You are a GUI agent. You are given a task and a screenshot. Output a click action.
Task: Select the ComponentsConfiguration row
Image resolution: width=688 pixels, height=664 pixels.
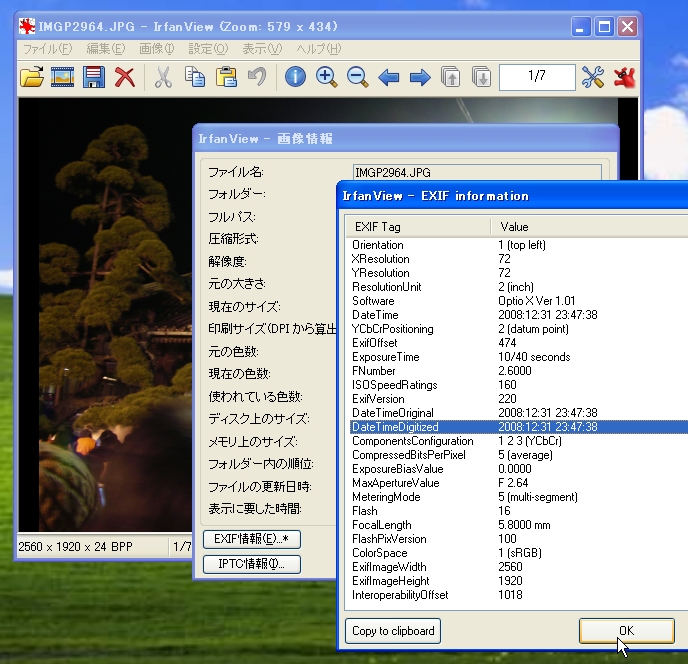(519, 441)
